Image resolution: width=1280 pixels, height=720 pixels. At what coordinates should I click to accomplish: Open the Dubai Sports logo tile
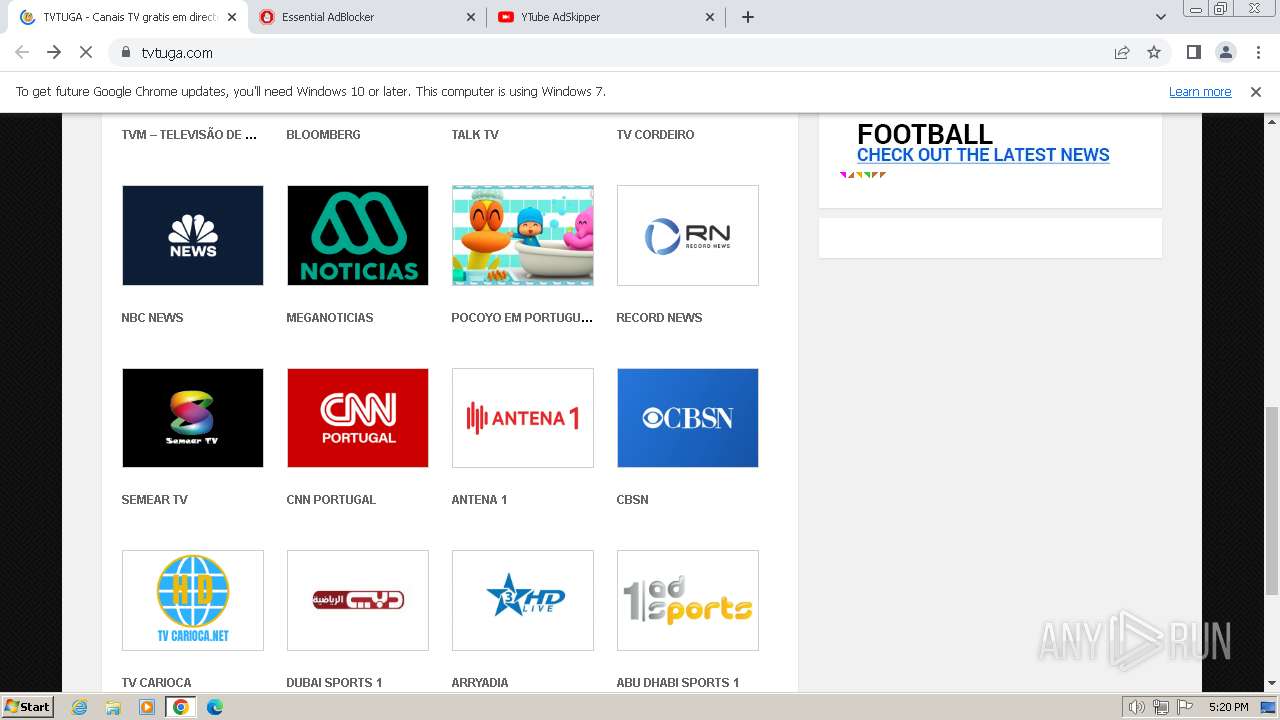click(358, 600)
